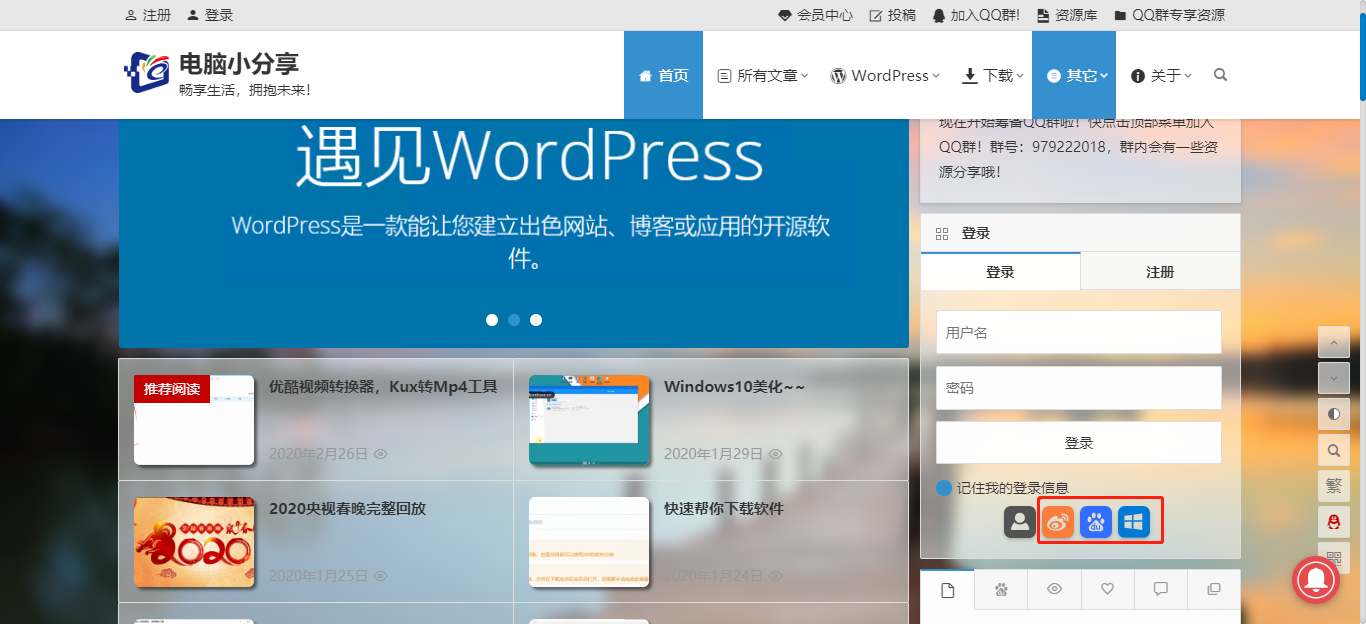Switch to traditional Chinese with 繁 button

click(1334, 486)
